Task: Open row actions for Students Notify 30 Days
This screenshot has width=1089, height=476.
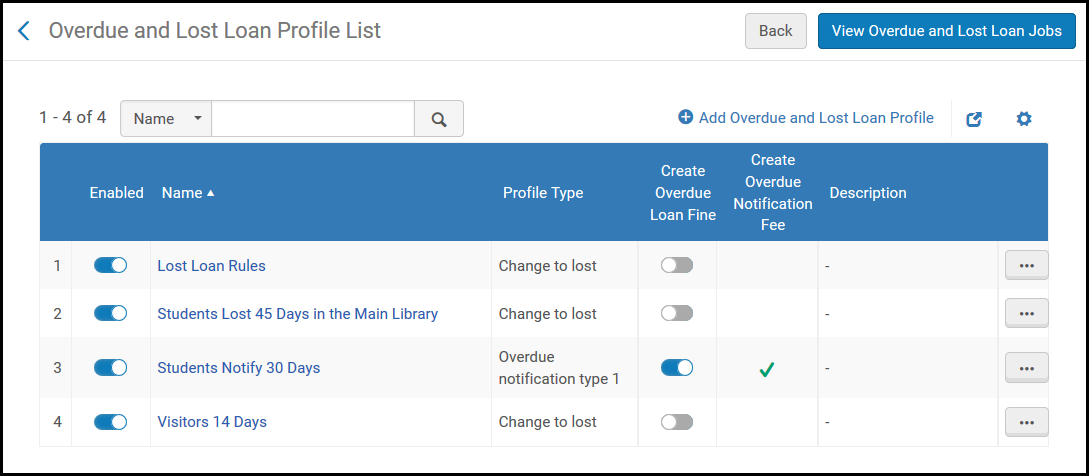Action: click(x=1026, y=367)
